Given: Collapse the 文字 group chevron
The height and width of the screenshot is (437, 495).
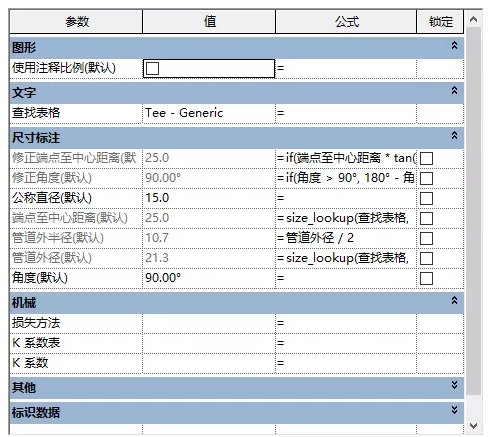Looking at the screenshot, I should 454,90.
